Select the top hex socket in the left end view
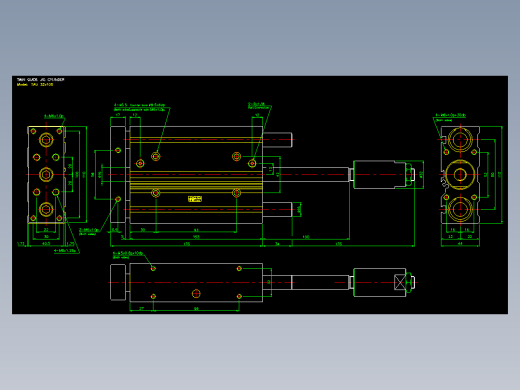 point(46,140)
